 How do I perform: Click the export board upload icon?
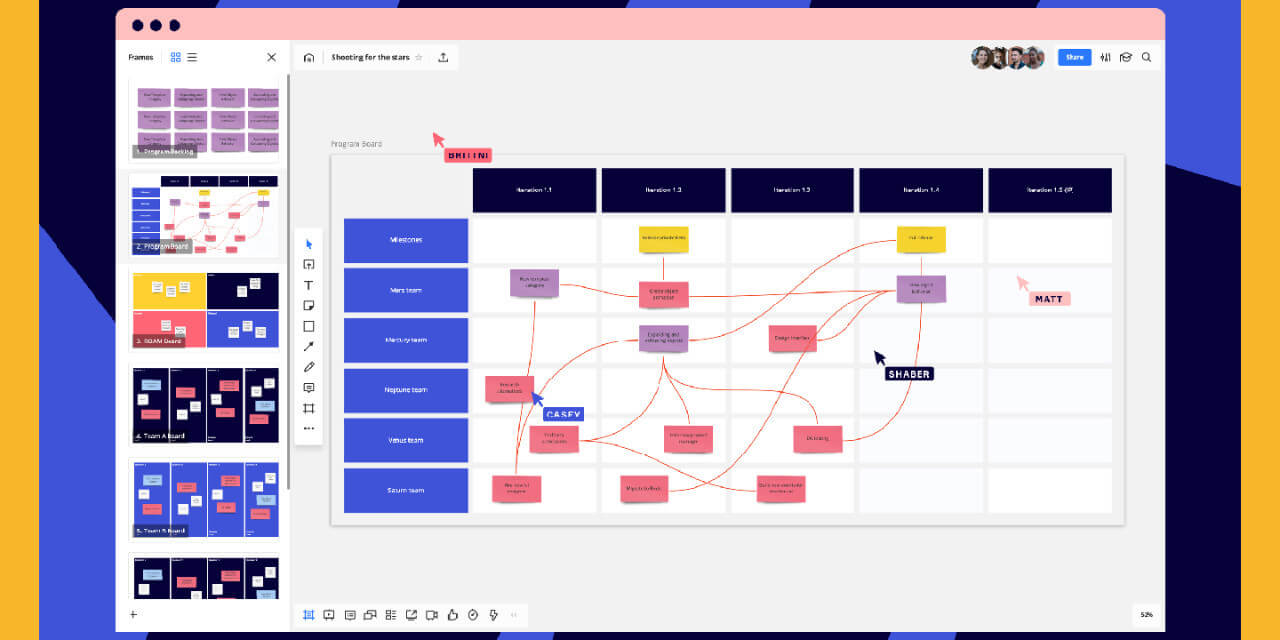point(443,57)
